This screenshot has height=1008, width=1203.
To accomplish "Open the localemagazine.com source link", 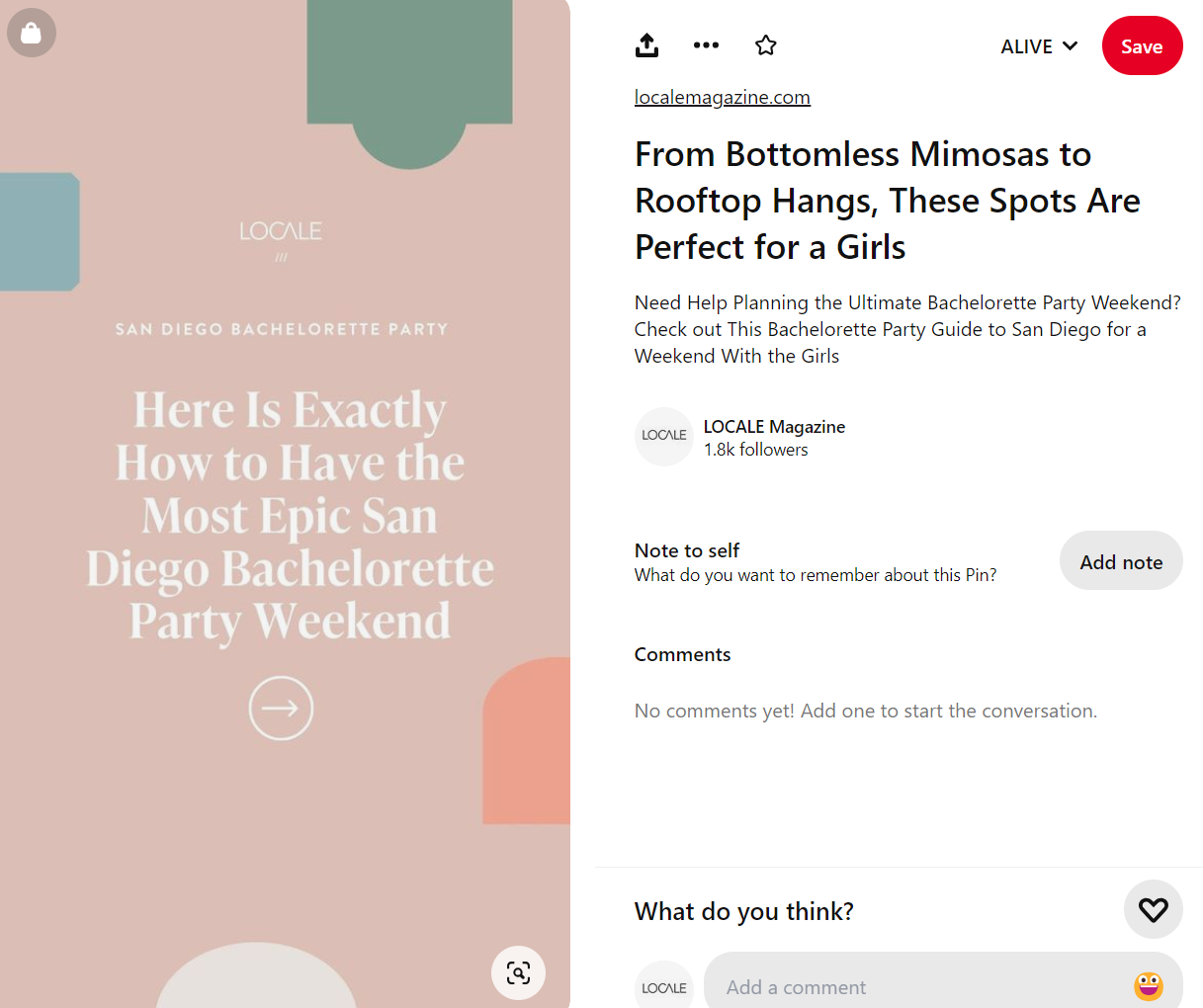I will (722, 97).
